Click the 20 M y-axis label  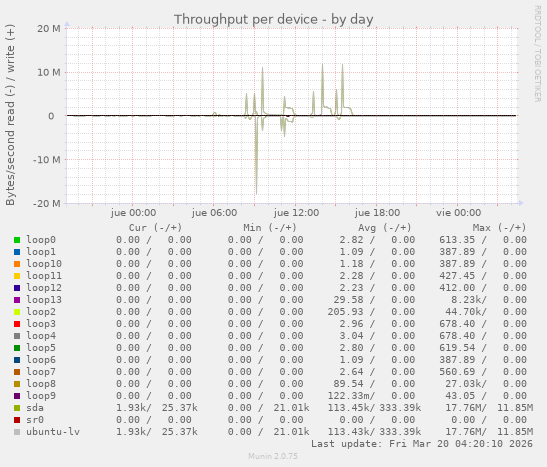click(x=49, y=29)
